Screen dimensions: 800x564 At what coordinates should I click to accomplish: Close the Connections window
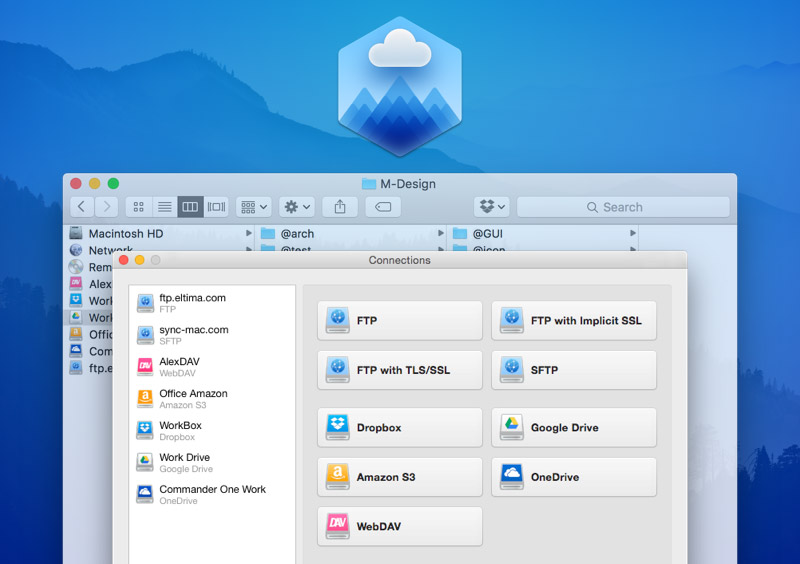123,260
